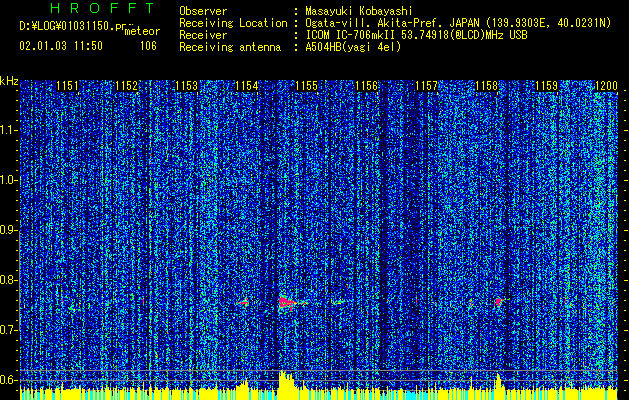Click the 1200 time marker
629x400 pixels.
click(x=606, y=86)
